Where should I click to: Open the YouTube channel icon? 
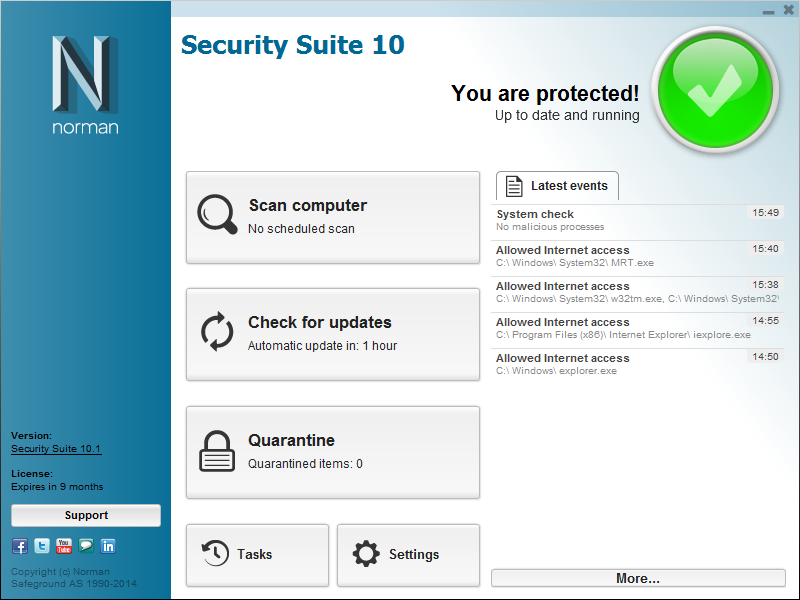coord(64,546)
